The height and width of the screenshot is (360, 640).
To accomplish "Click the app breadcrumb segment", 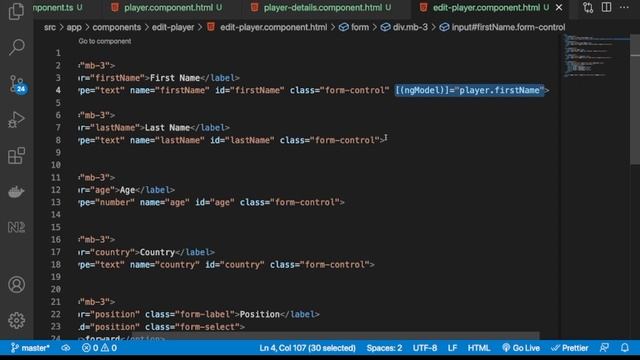I will tap(74, 27).
